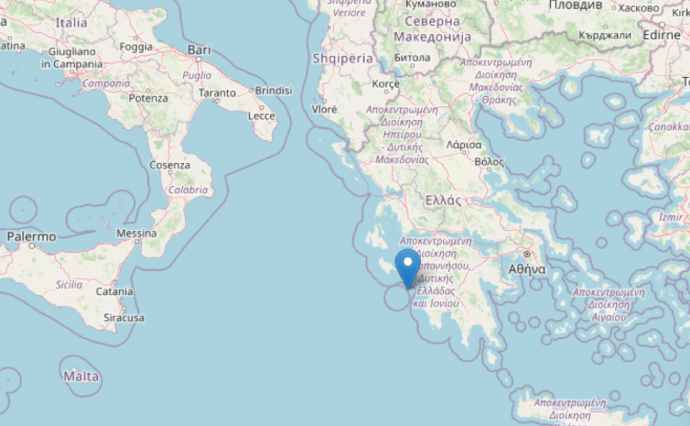Click the Bari city label
690x426 pixels.
coord(199,50)
